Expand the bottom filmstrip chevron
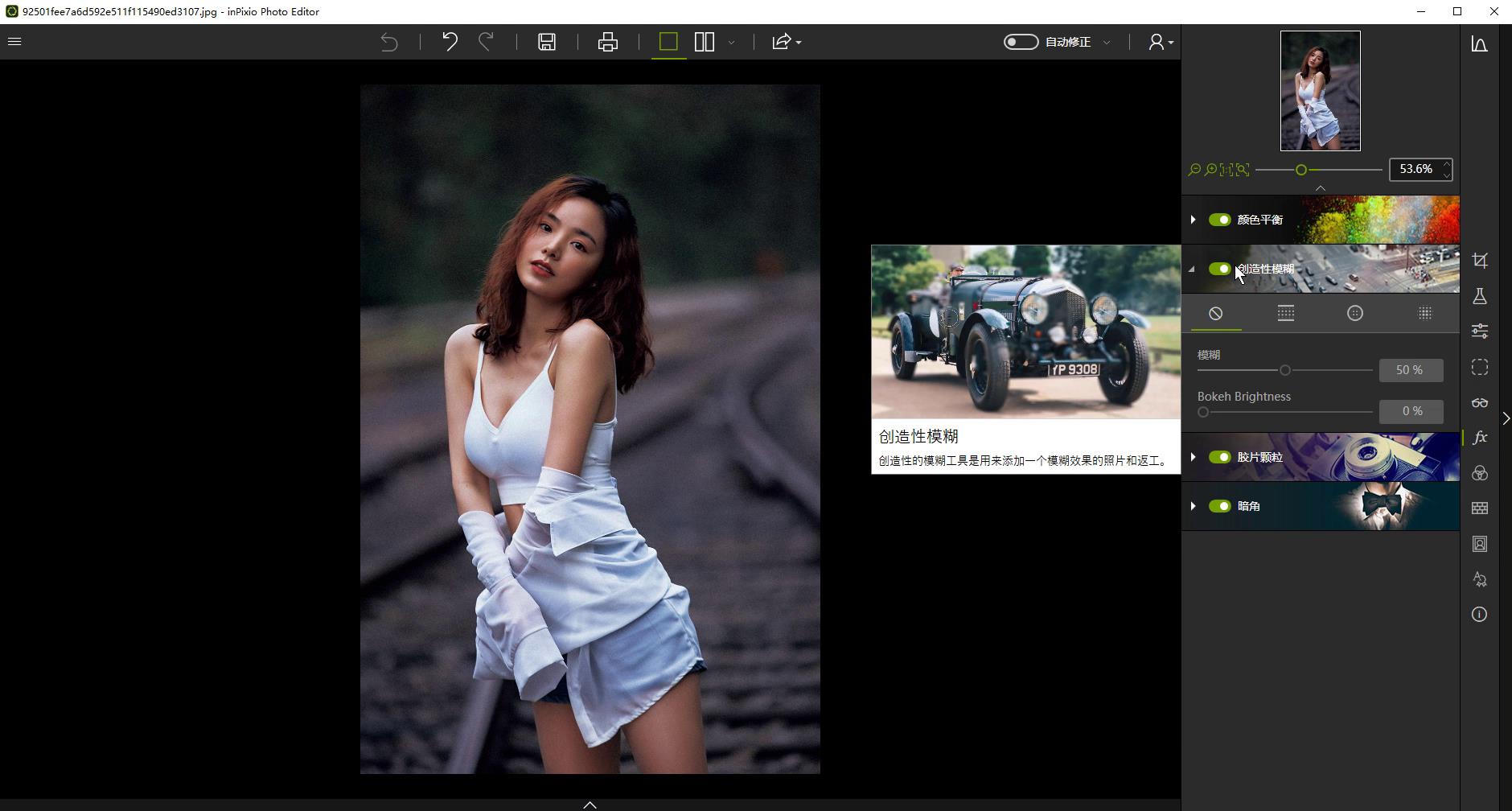 [x=590, y=805]
